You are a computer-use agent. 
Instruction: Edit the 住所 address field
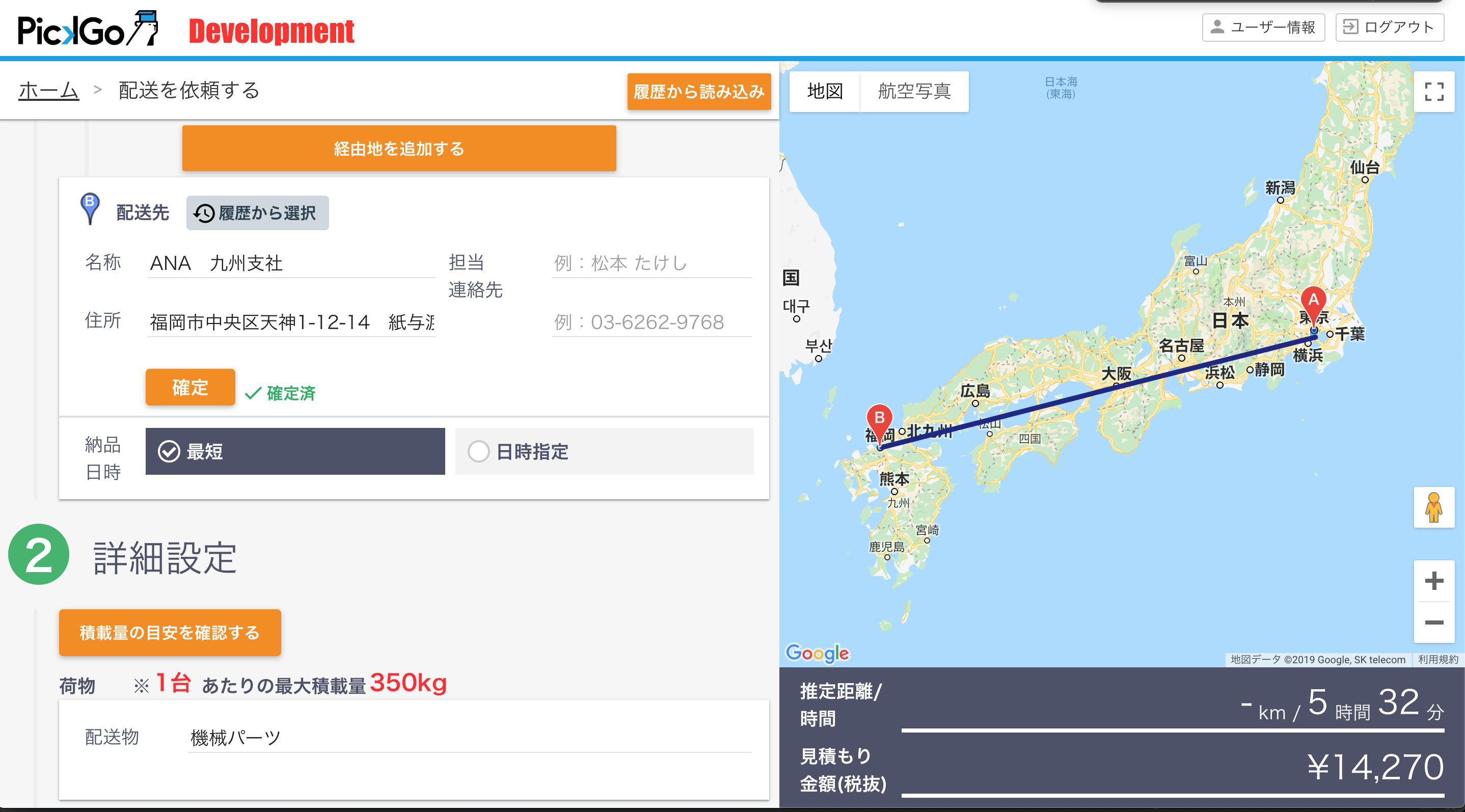coord(292,322)
